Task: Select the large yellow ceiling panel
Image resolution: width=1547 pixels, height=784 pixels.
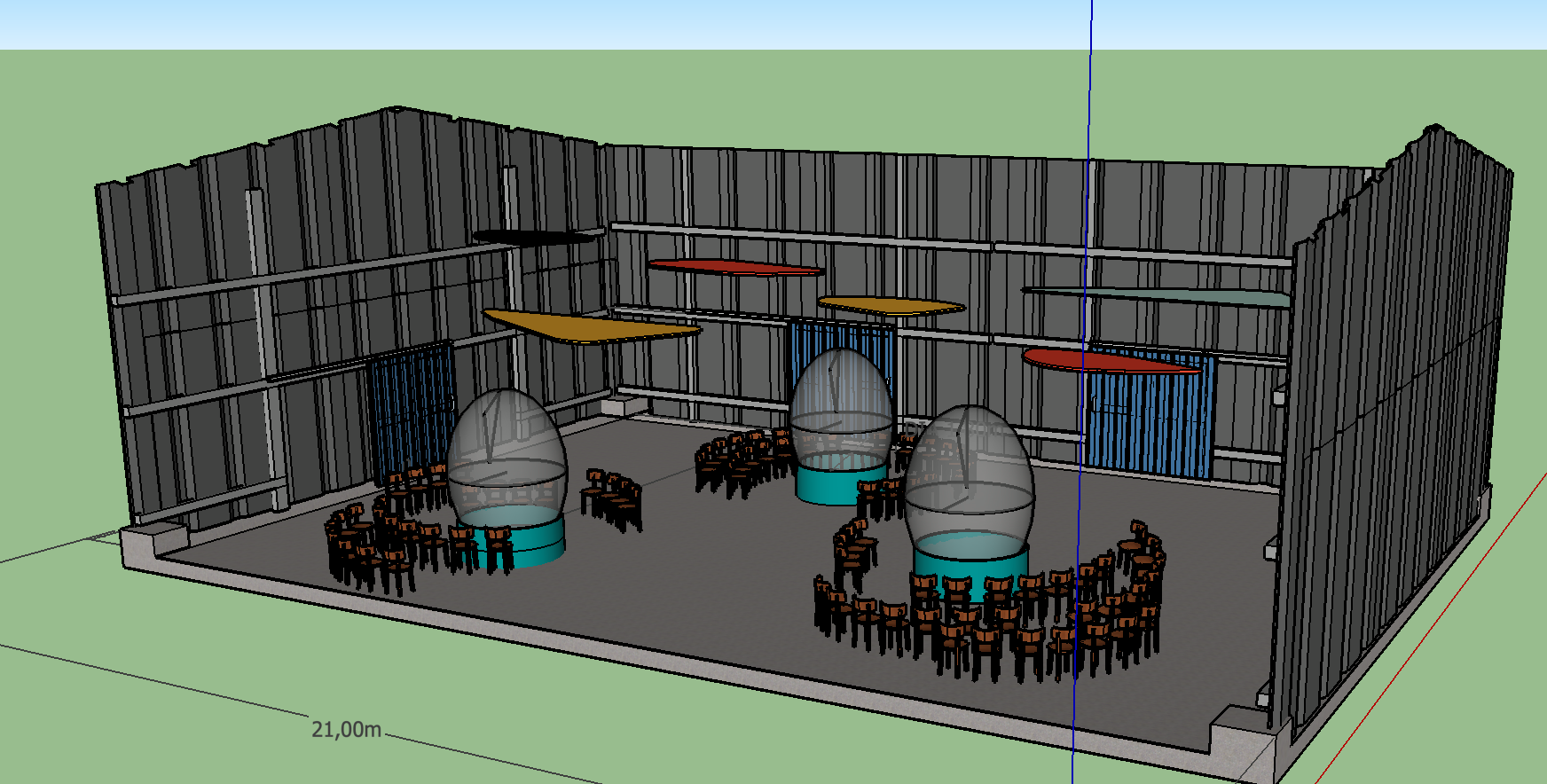Action: pyautogui.click(x=590, y=326)
